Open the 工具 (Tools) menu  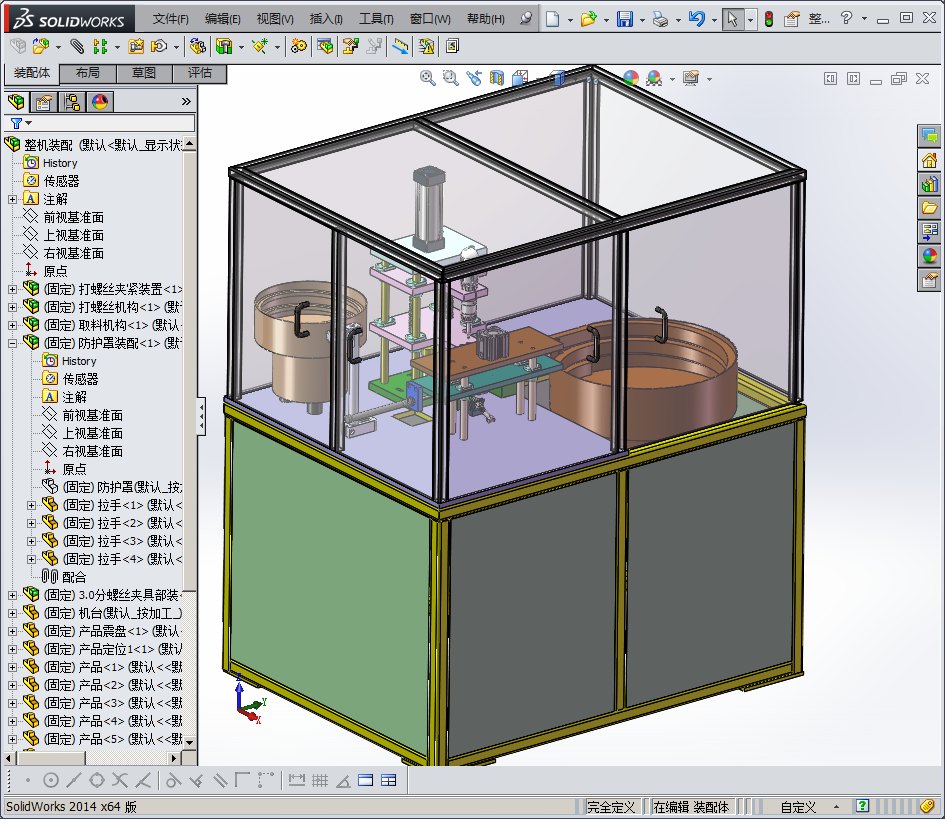[376, 19]
